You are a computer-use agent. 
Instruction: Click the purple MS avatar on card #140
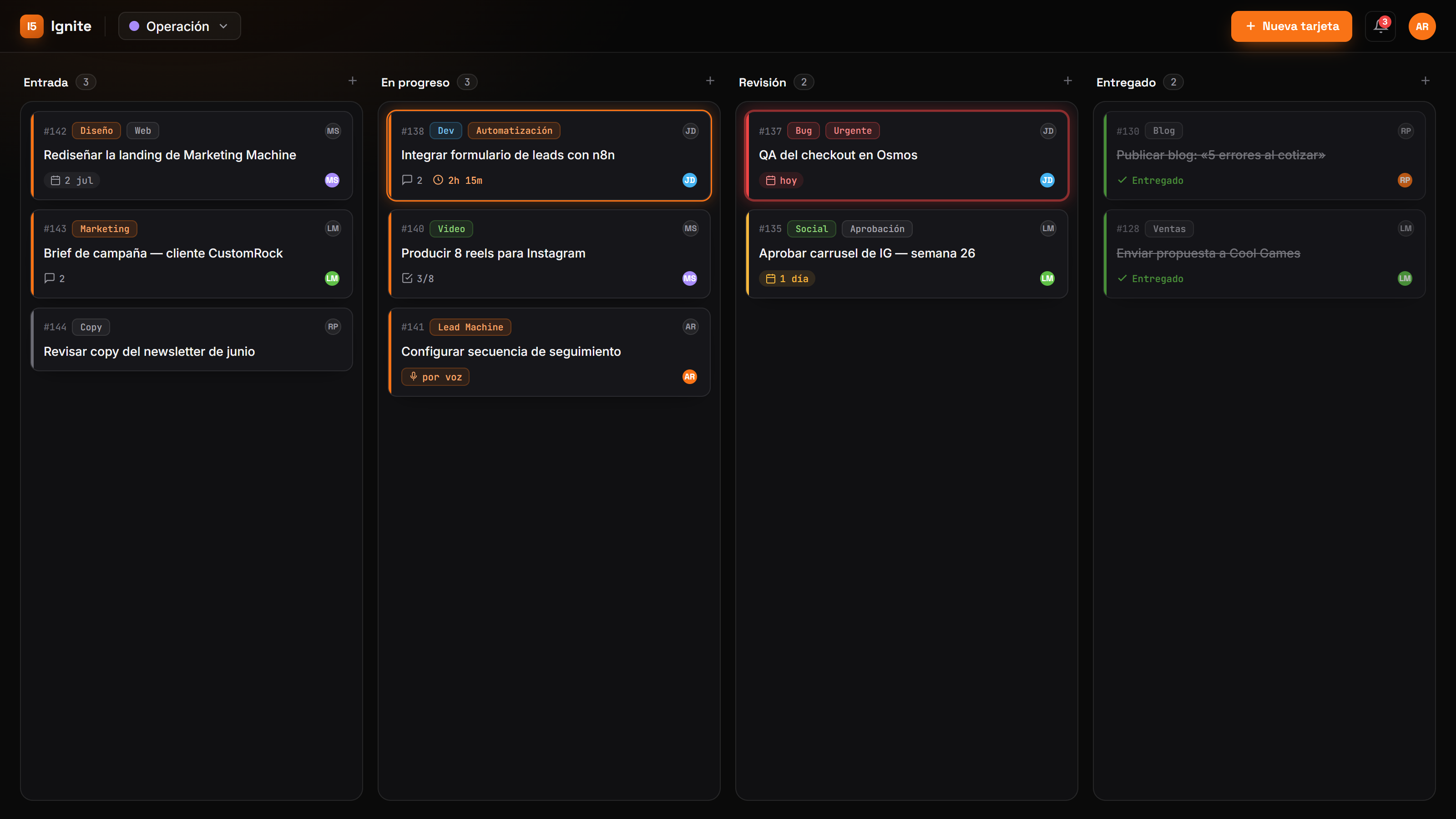(x=690, y=278)
